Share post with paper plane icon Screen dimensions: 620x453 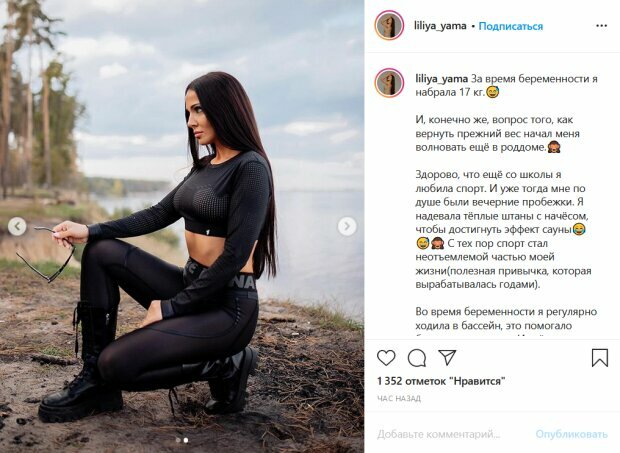(x=447, y=357)
